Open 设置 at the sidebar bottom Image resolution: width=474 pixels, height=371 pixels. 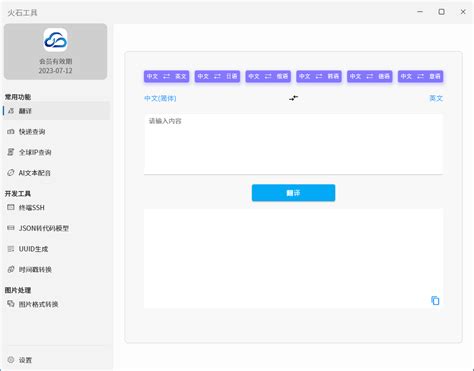56,360
